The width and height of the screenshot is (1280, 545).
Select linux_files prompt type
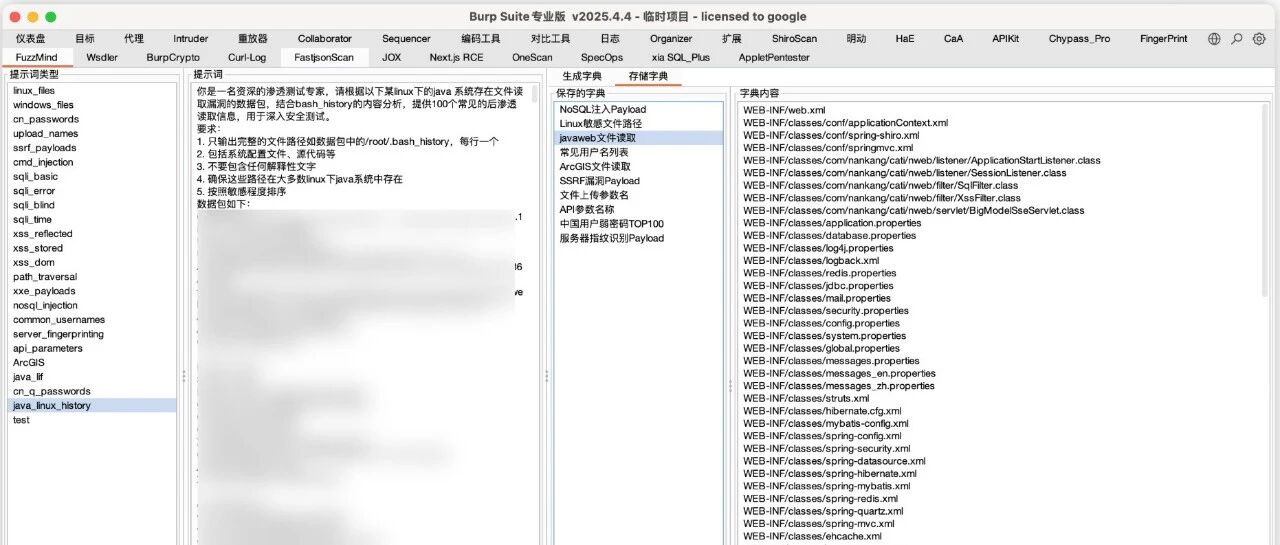(92, 90)
